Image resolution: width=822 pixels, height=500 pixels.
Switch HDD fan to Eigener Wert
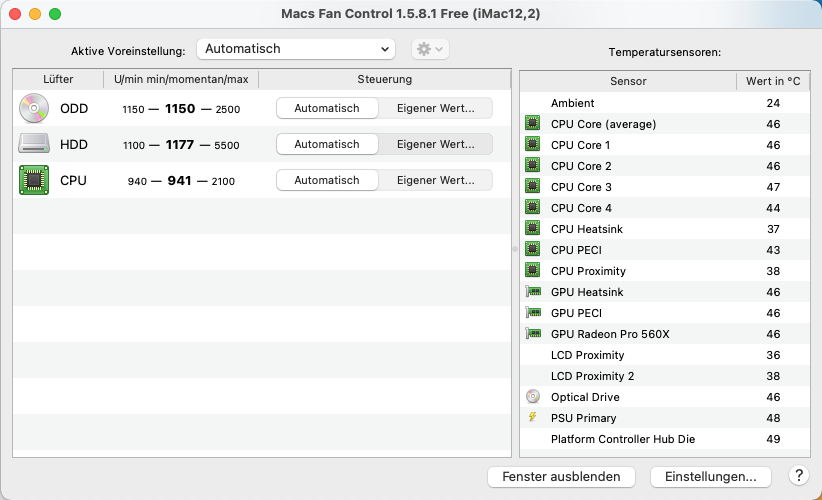click(435, 144)
